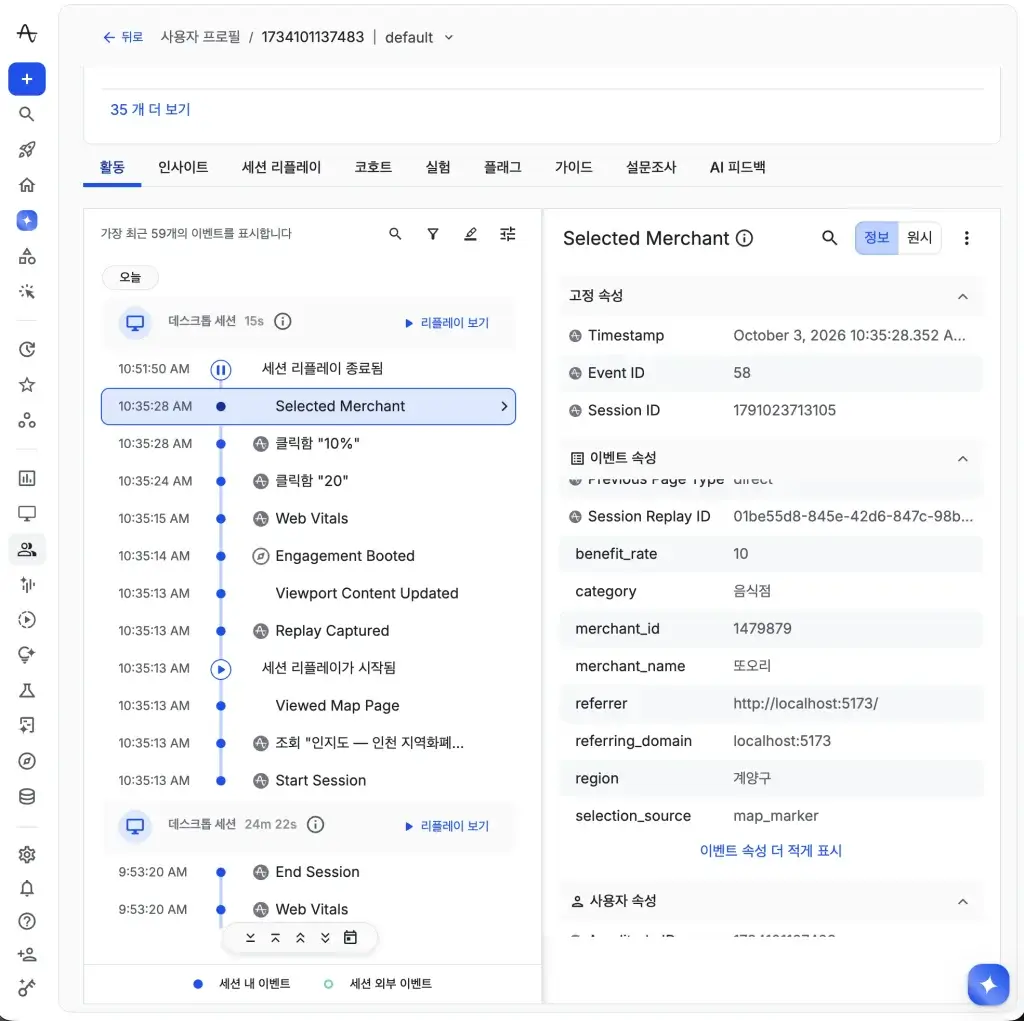Select the 클릭함 "10%" event

pos(309,444)
